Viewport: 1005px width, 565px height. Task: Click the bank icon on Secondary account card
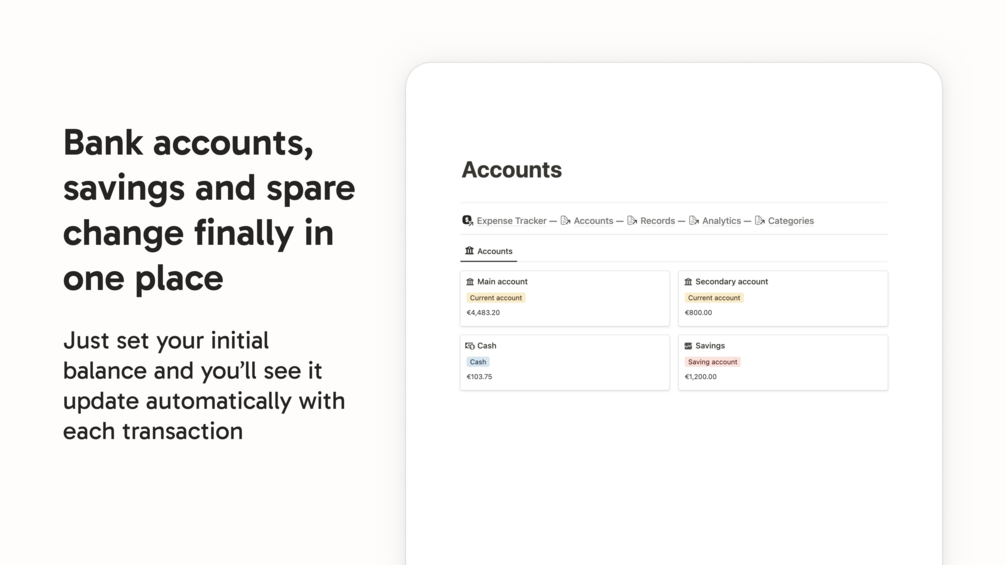(x=688, y=281)
